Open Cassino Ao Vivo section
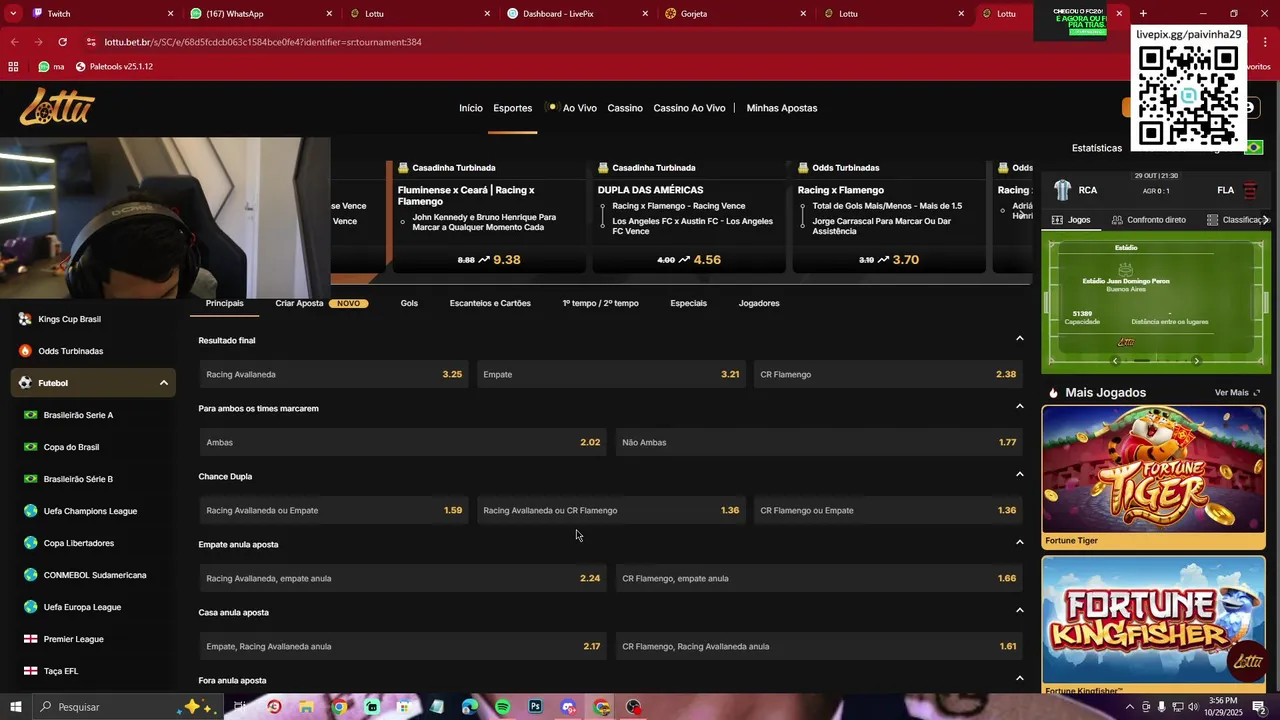Image resolution: width=1280 pixels, height=720 pixels. [689, 108]
